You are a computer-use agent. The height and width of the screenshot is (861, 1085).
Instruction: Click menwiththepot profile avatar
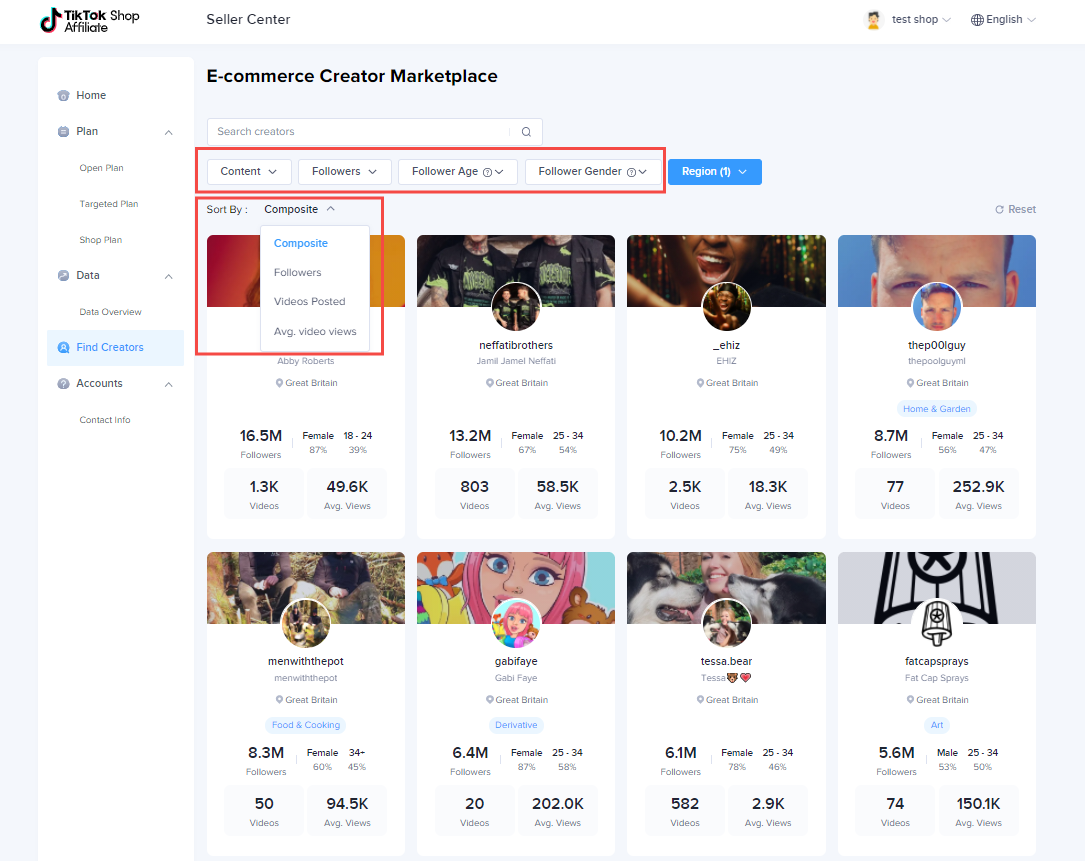(306, 624)
